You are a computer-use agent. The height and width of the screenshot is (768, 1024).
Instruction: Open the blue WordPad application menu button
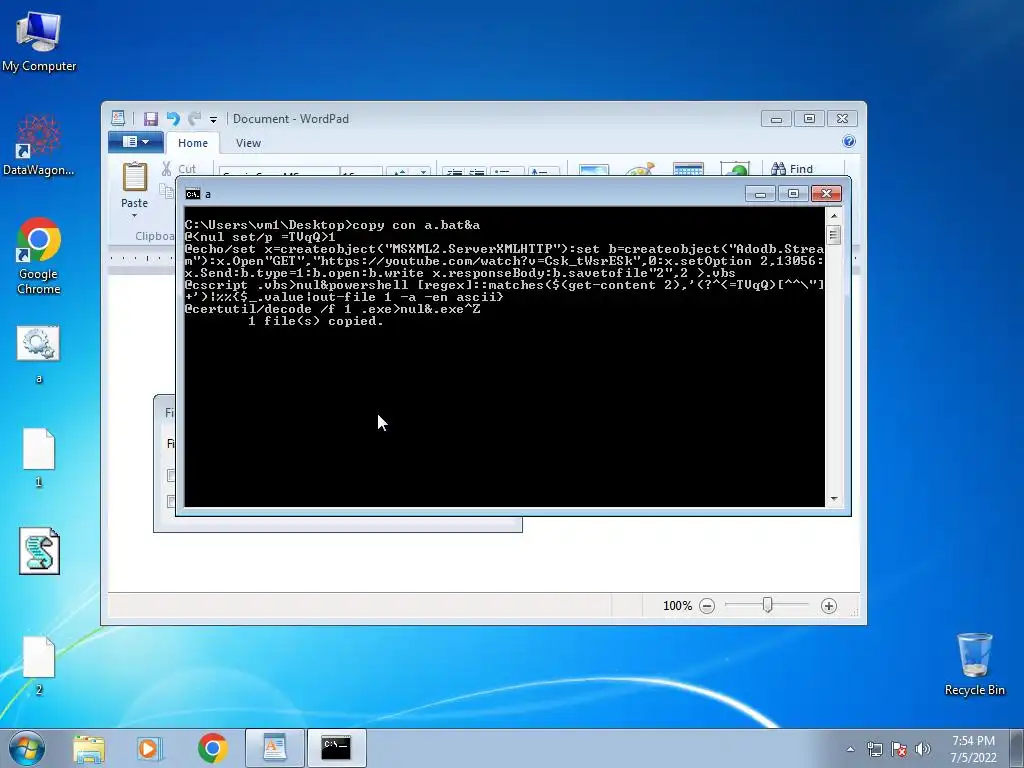(136, 142)
